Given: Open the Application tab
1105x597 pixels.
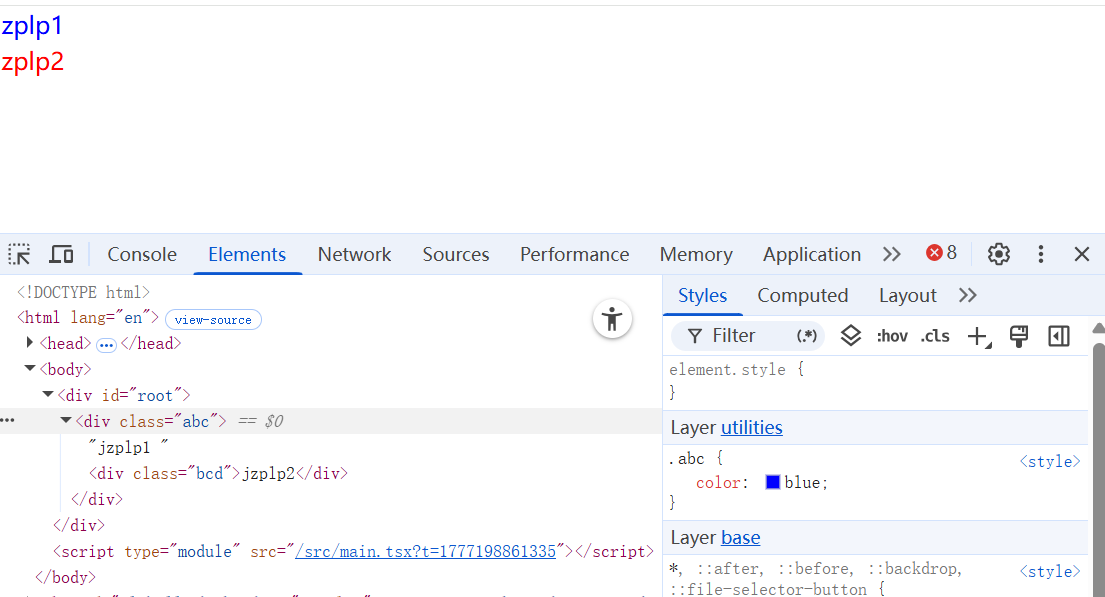Looking at the screenshot, I should pos(812,254).
